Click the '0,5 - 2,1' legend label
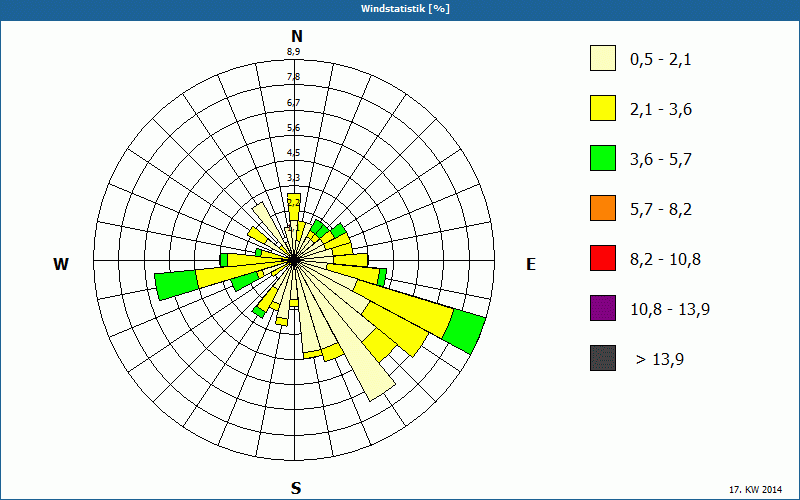The image size is (800, 500). click(x=661, y=60)
